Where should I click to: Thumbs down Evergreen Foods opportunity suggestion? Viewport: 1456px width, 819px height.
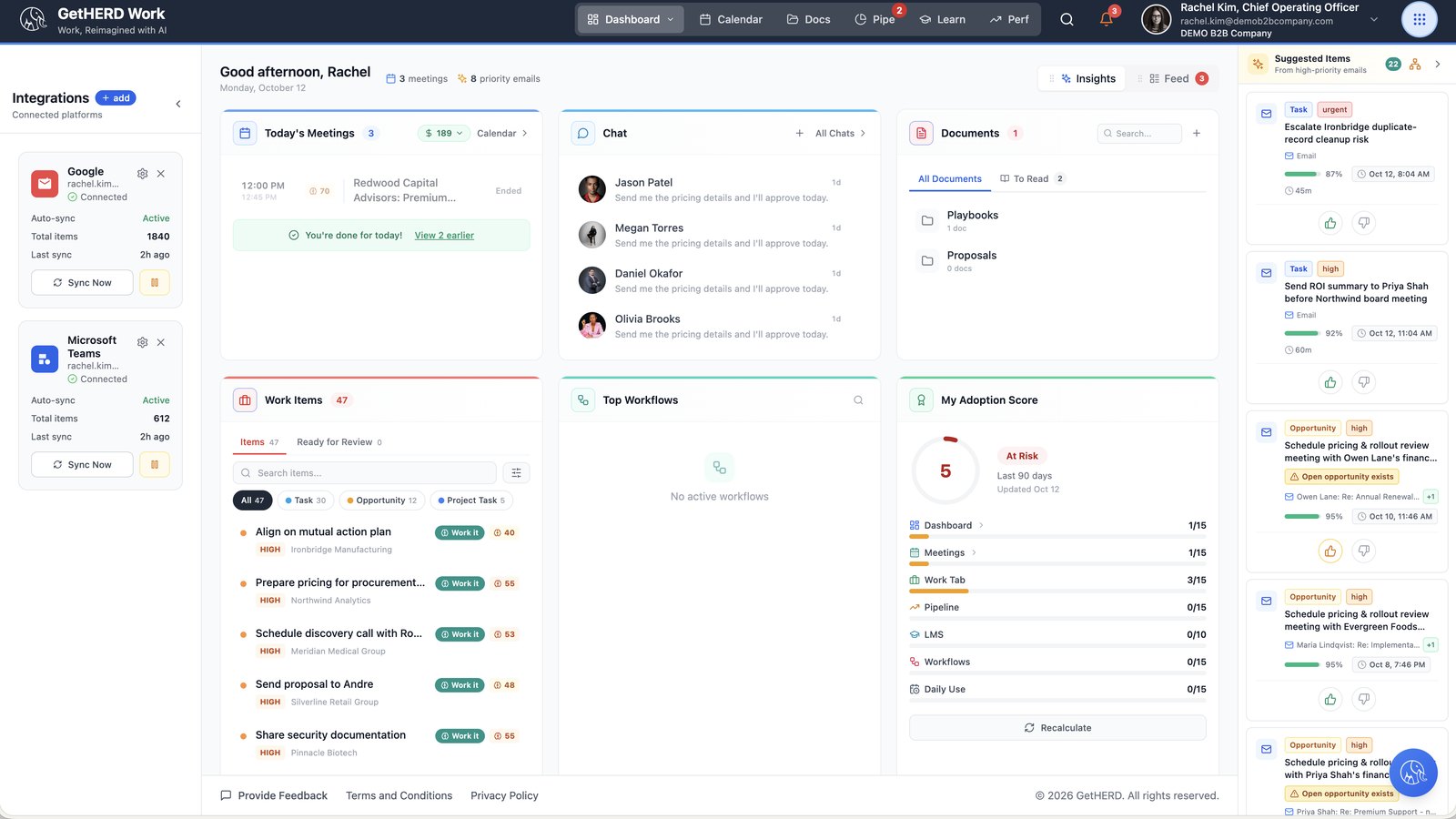(x=1364, y=699)
